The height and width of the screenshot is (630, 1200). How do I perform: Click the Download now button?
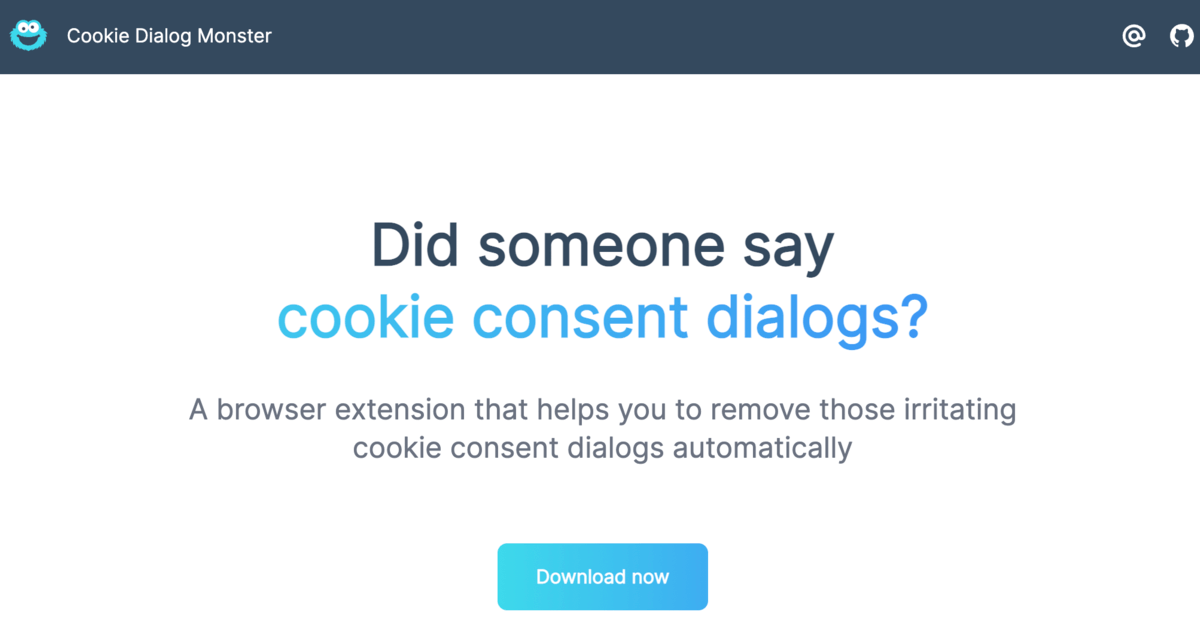point(602,577)
